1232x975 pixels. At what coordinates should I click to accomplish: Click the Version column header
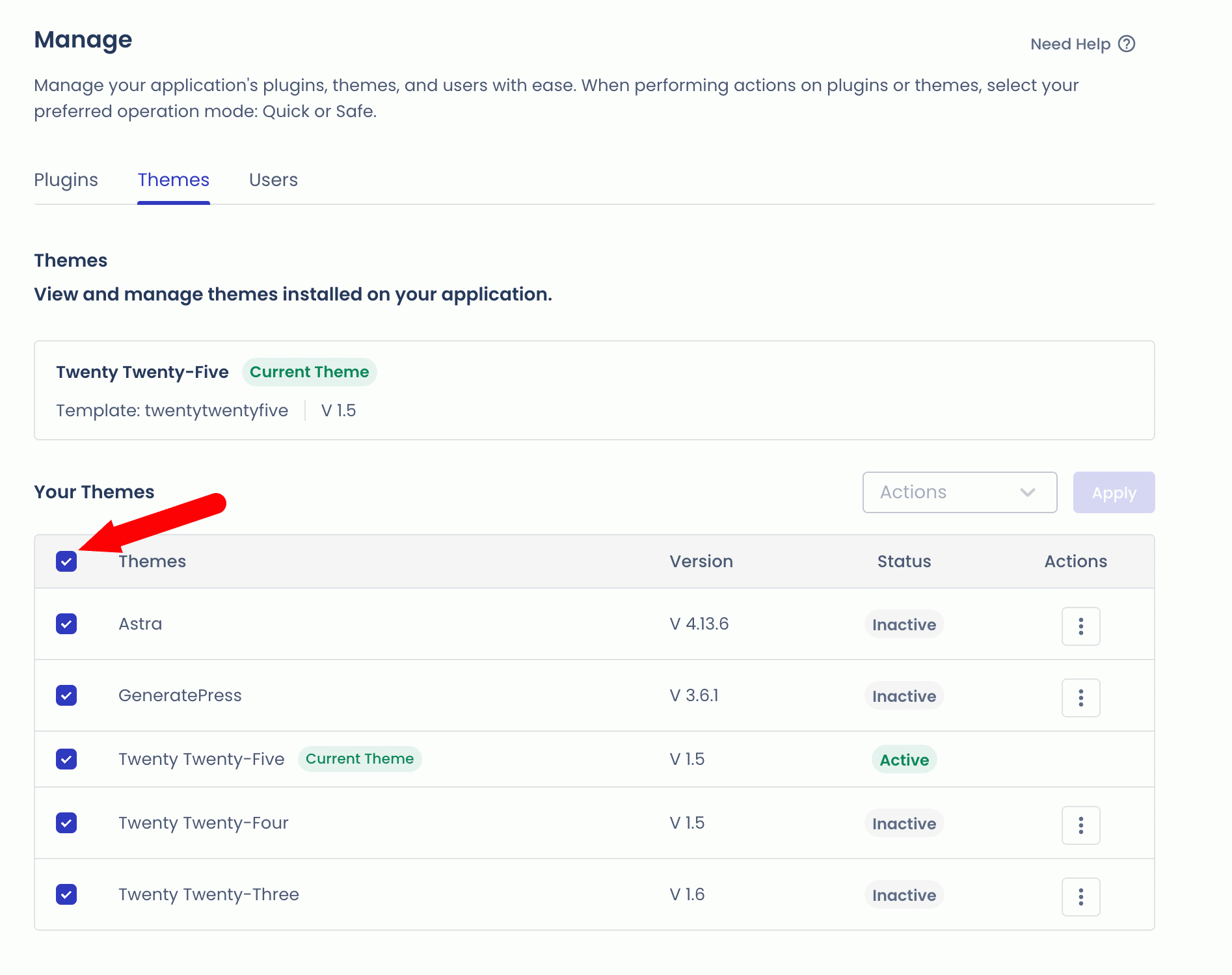pos(701,561)
